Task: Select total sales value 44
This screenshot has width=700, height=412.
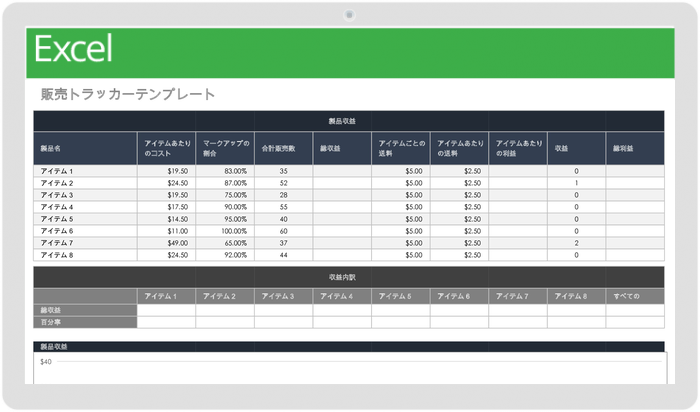Action: pos(283,255)
